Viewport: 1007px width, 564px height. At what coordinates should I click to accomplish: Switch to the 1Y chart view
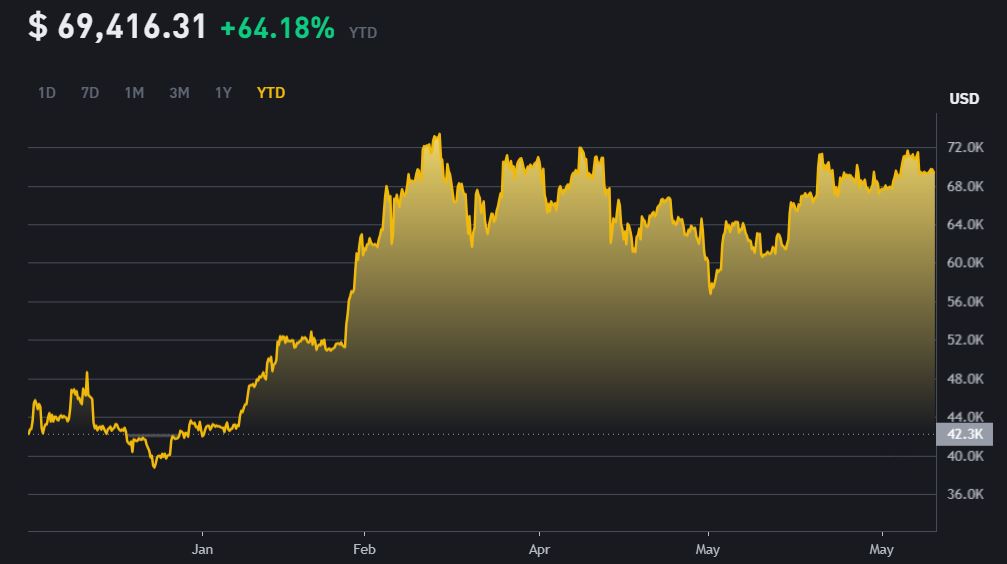pyautogui.click(x=223, y=93)
